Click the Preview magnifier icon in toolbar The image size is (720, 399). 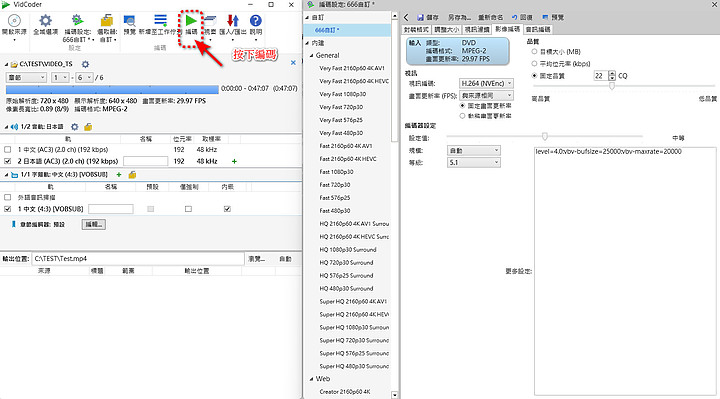tap(130, 21)
